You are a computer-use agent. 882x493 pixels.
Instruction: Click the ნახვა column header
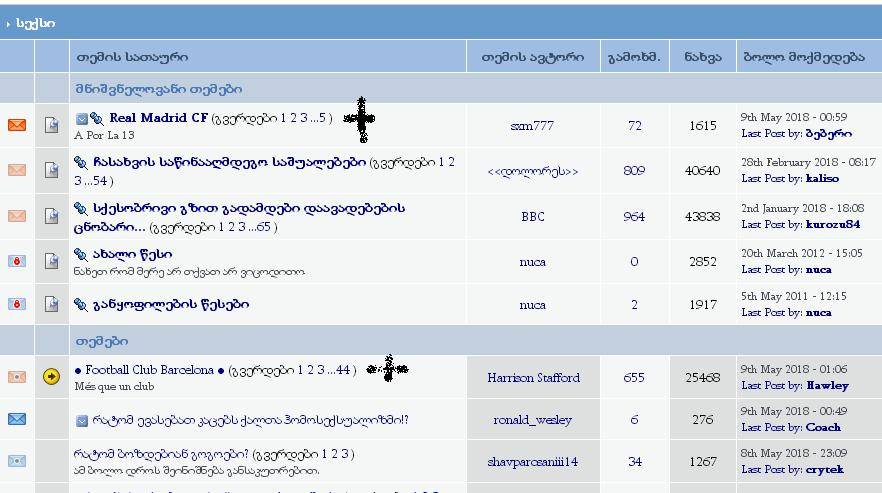point(703,57)
